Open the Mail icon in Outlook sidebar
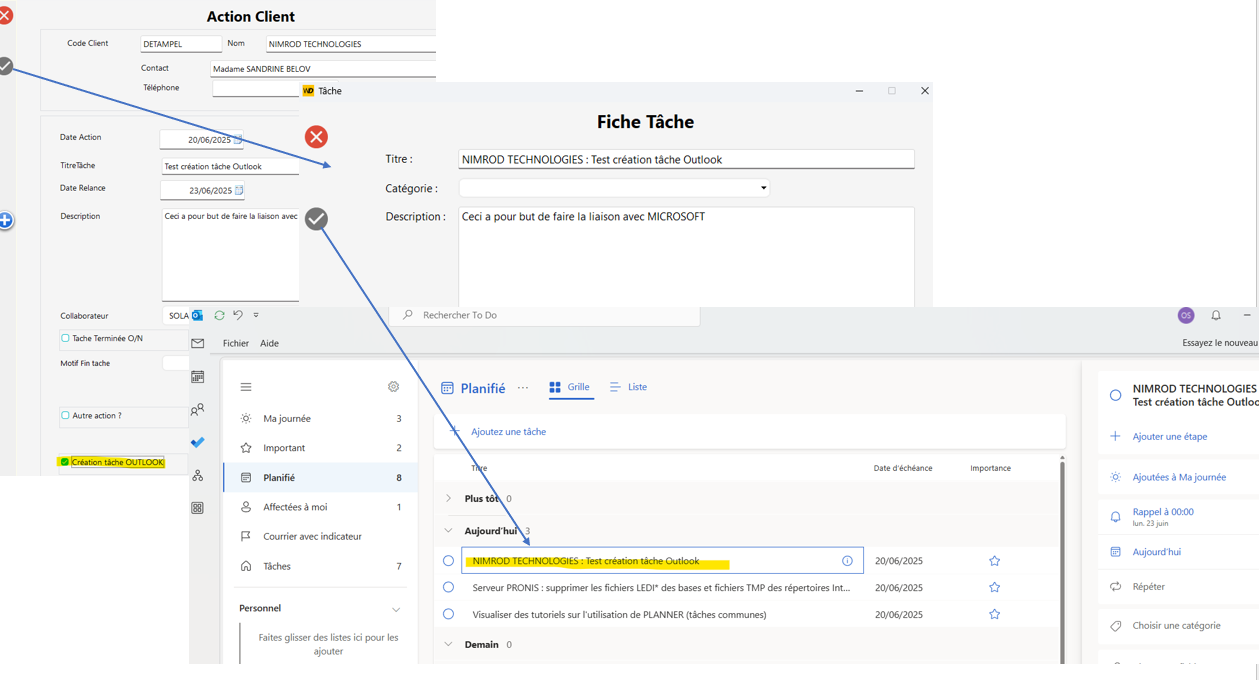 tap(198, 343)
